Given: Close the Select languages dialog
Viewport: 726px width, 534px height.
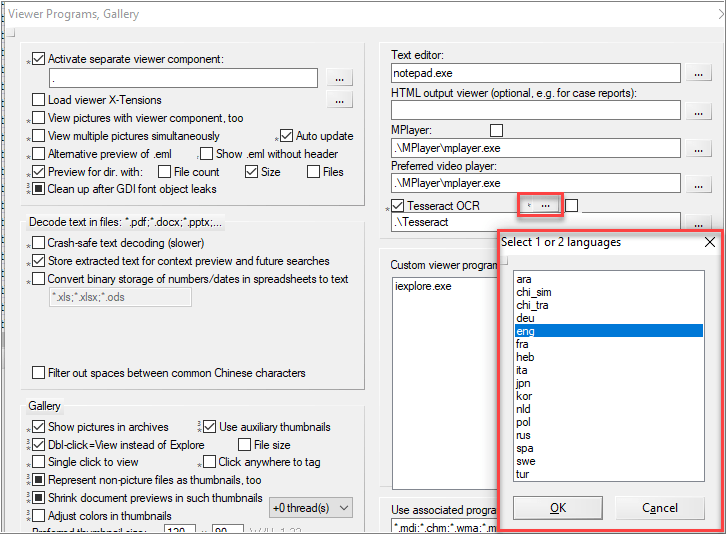Looking at the screenshot, I should coord(710,242).
